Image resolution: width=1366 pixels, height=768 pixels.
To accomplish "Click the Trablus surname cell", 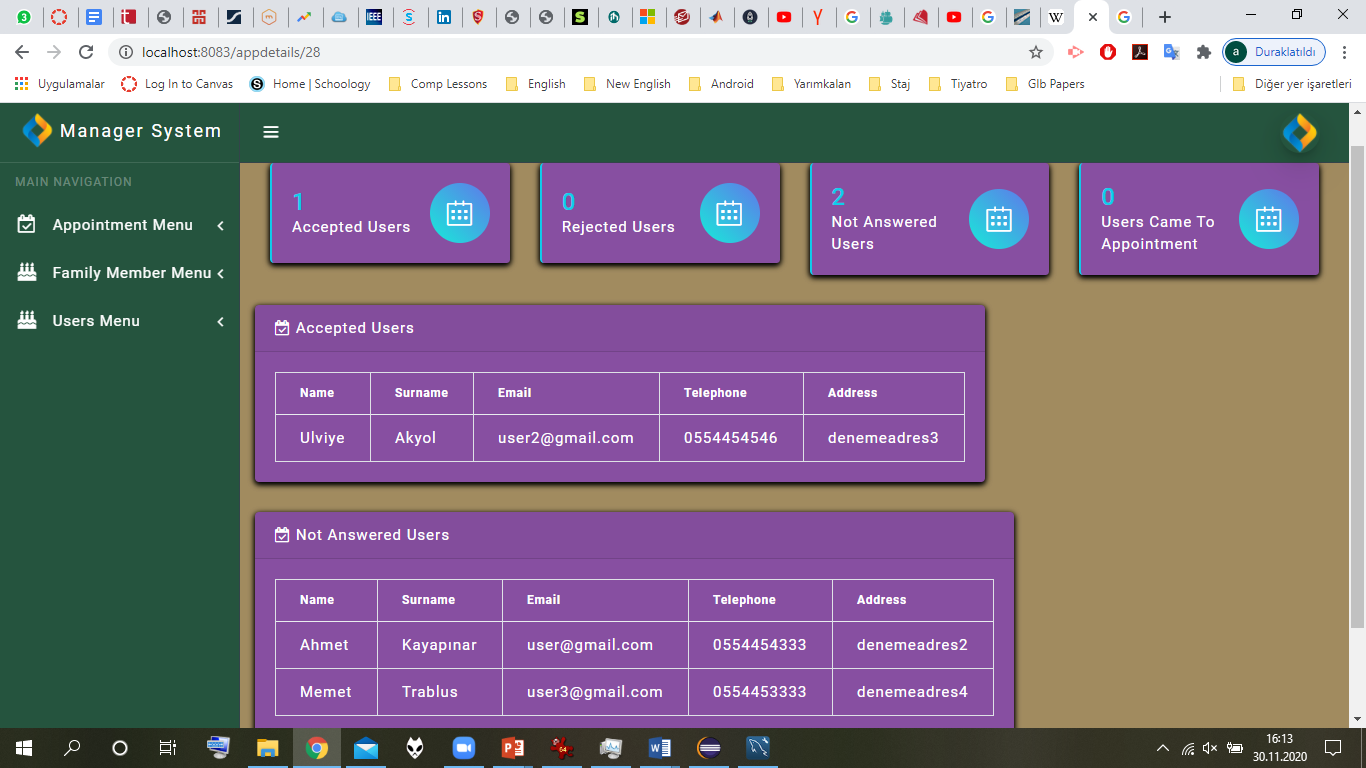I will coord(440,692).
